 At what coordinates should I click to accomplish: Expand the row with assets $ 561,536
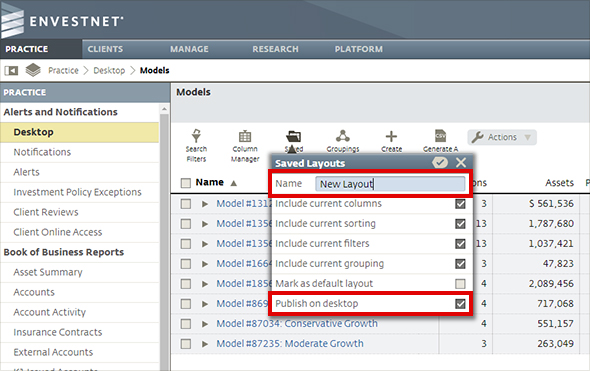tap(205, 204)
